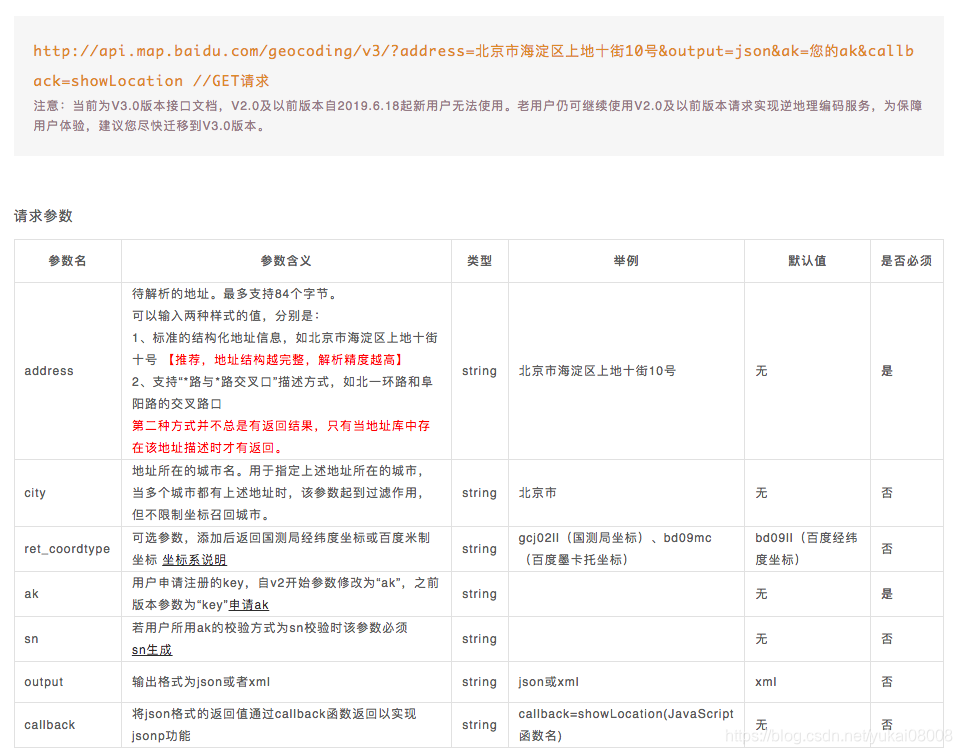Click 用户申请注册的key description text
The height and width of the screenshot is (754, 962).
285,594
